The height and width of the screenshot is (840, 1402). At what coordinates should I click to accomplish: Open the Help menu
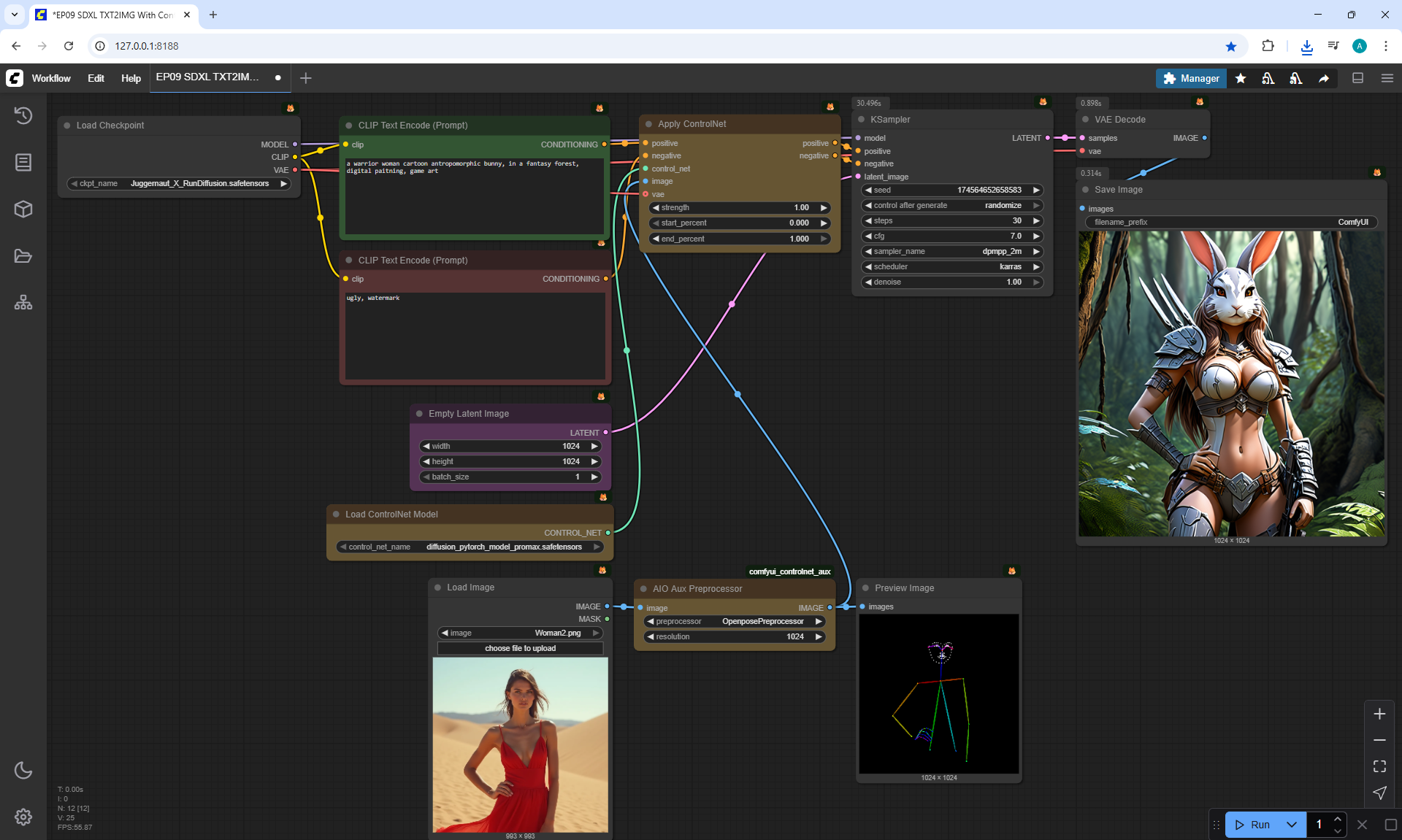[131, 78]
